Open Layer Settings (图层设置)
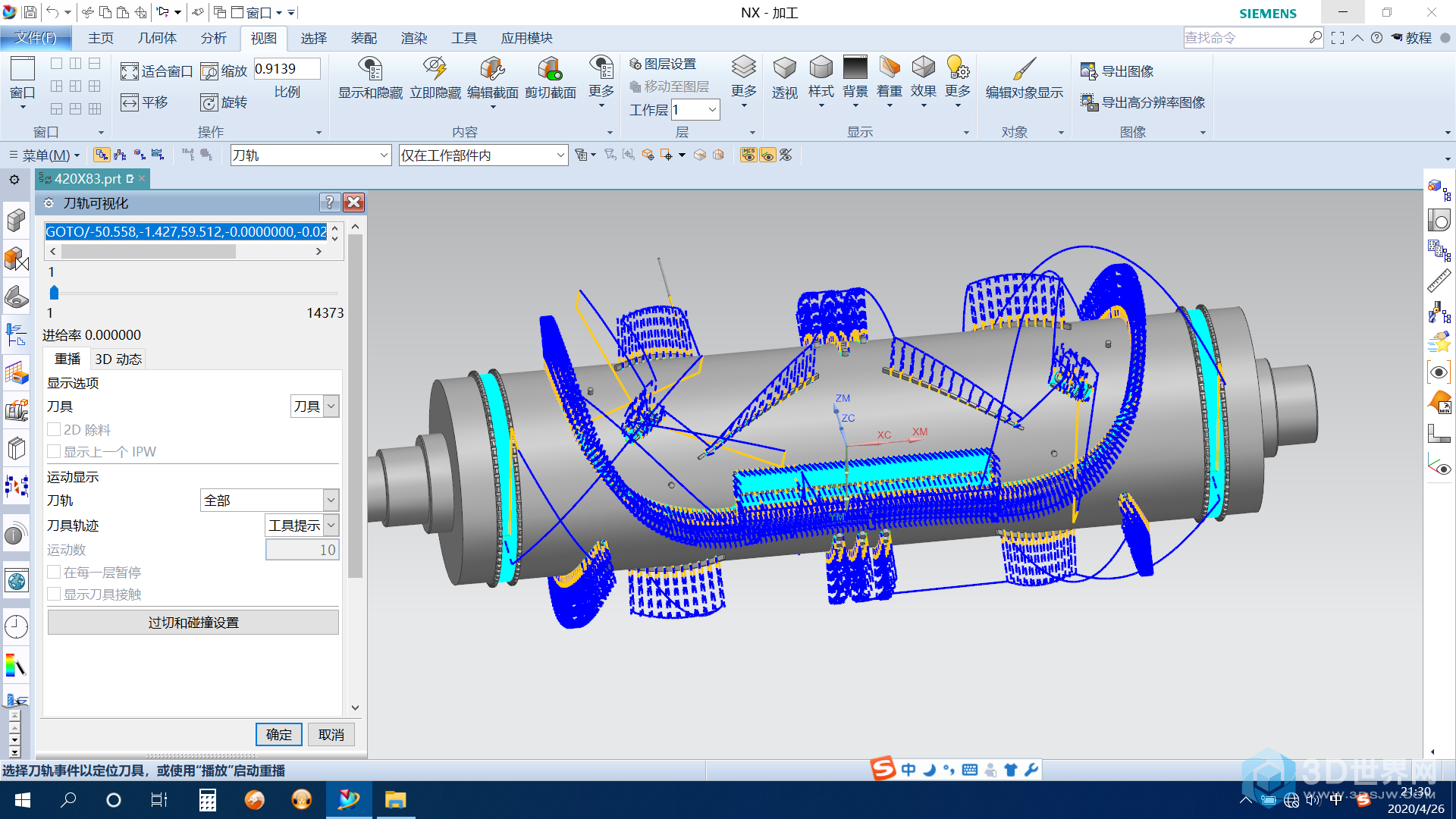 coord(663,64)
